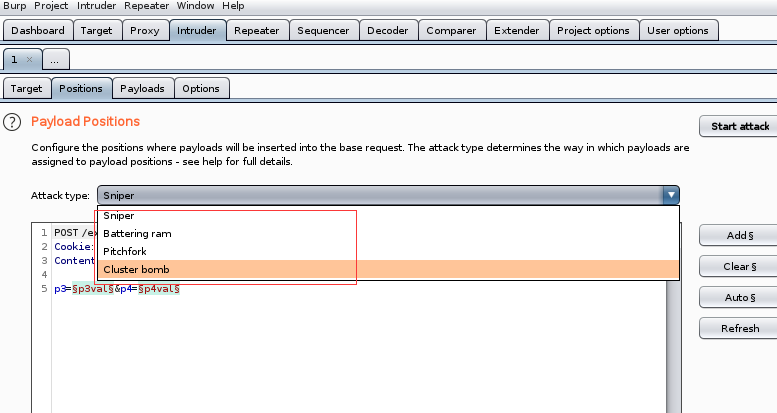Click the POST request line text
The image size is (777, 413).
pyautogui.click(x=75, y=233)
